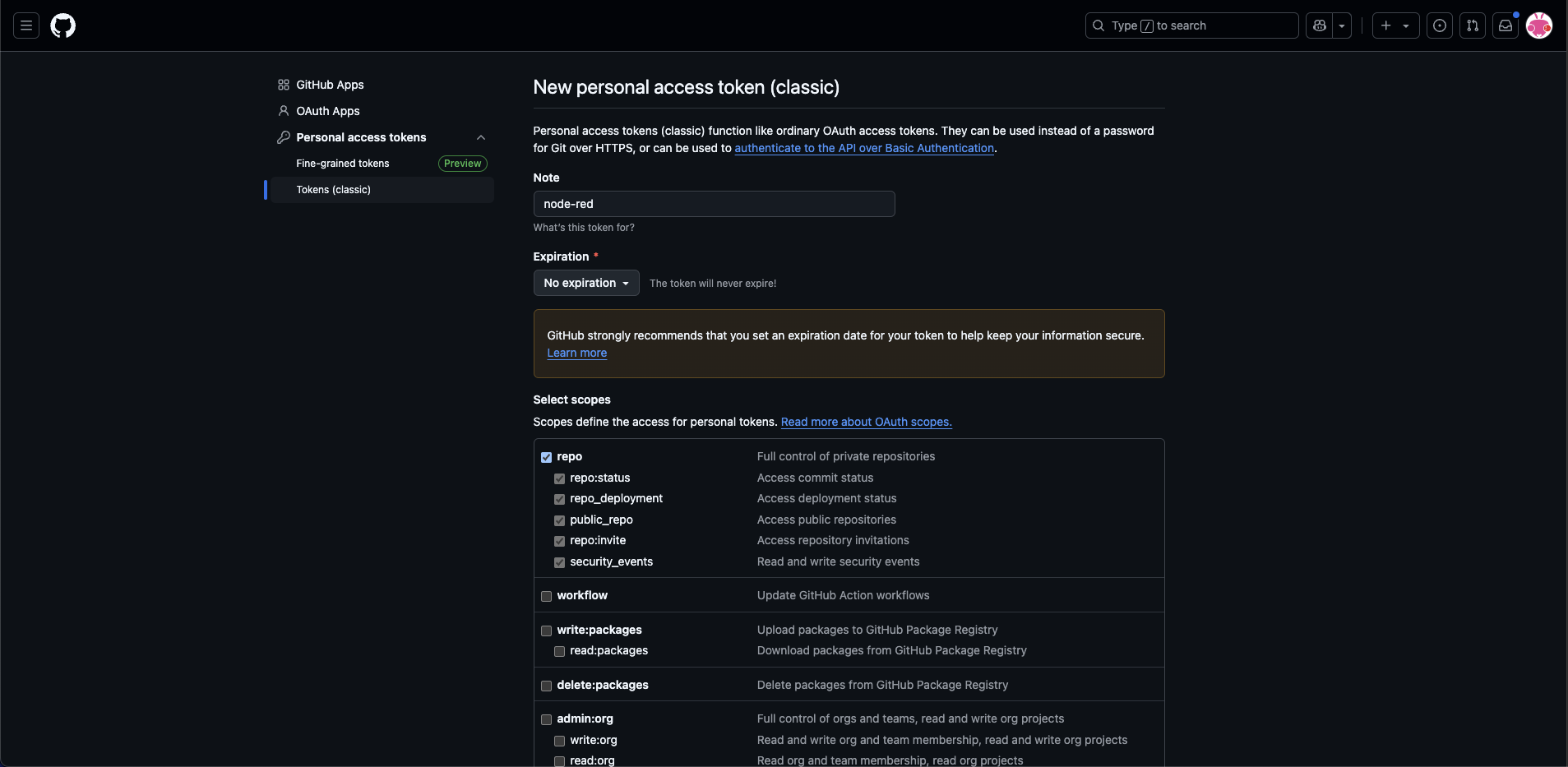The height and width of the screenshot is (767, 1568).
Task: Open the Copilot chat icon
Action: pyautogui.click(x=1320, y=25)
